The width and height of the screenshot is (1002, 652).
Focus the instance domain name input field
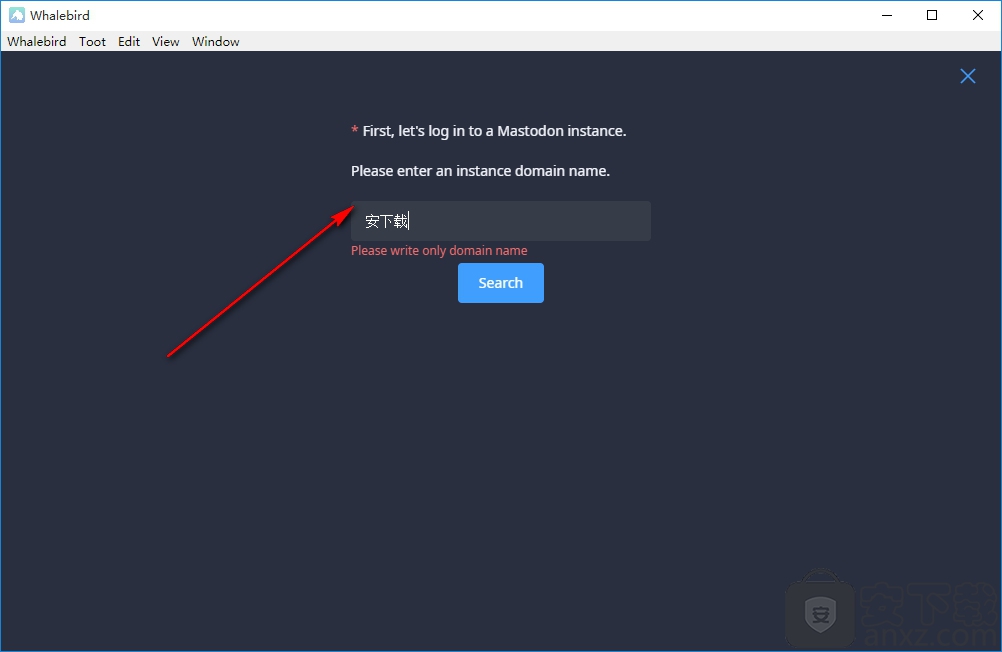coord(500,221)
